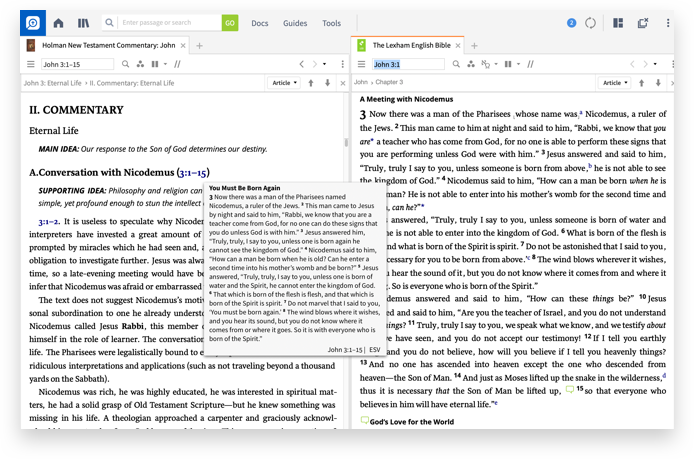694x459 pixels.
Task: Click the Bible panel visual filters icon
Action: point(471,64)
